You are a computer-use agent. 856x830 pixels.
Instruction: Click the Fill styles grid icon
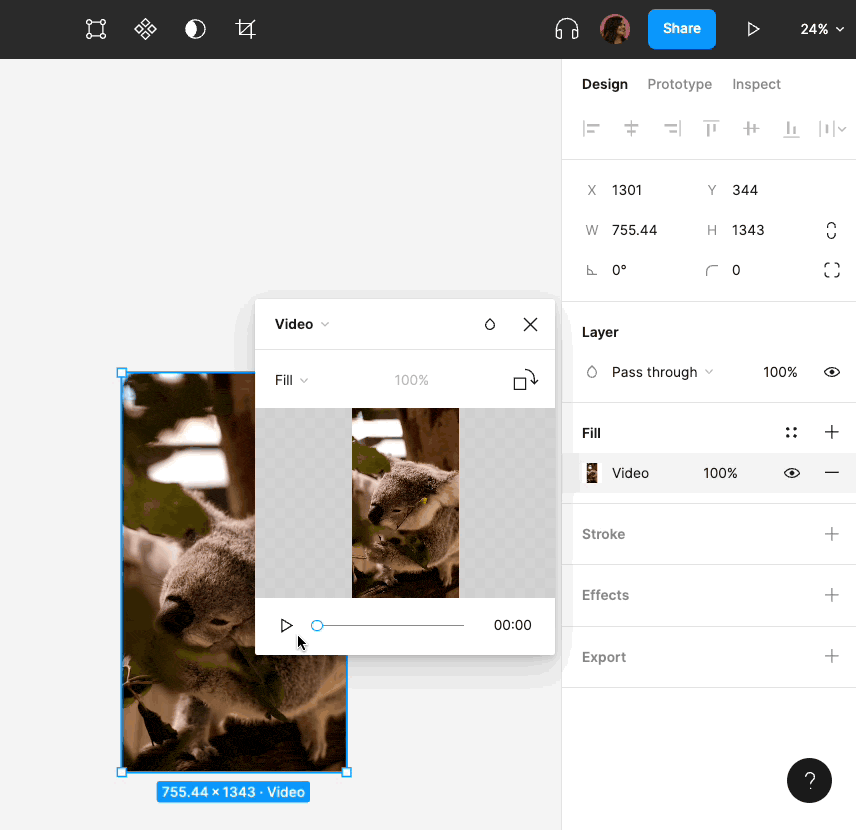coord(791,432)
